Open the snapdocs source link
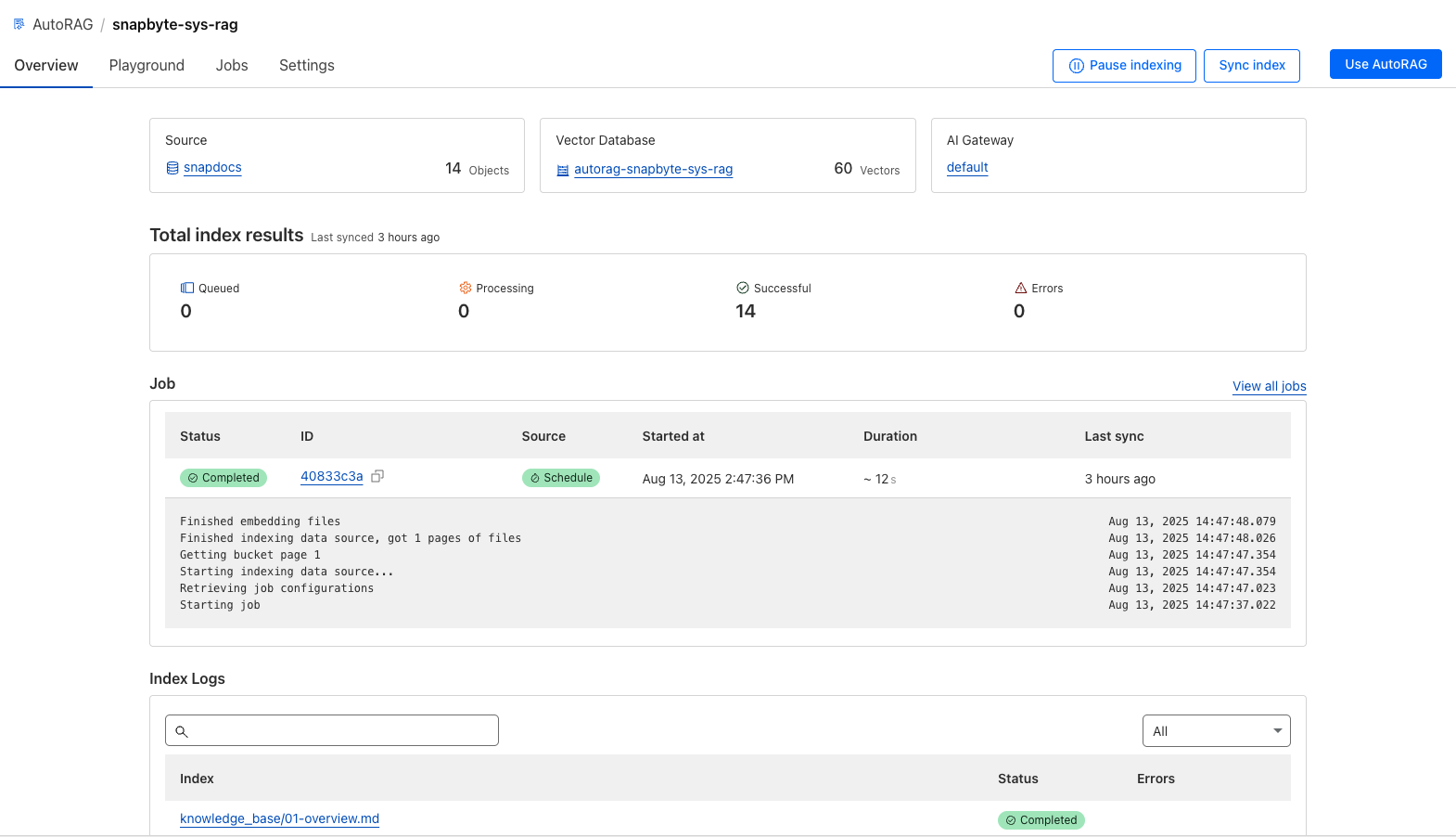The height and width of the screenshot is (837, 1456). [x=212, y=167]
